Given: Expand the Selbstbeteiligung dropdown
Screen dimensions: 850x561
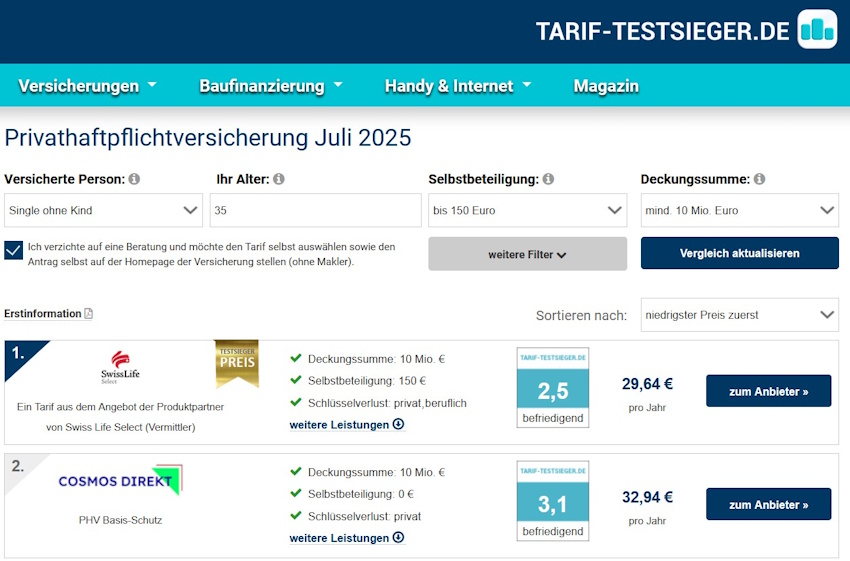Looking at the screenshot, I should coord(527,211).
